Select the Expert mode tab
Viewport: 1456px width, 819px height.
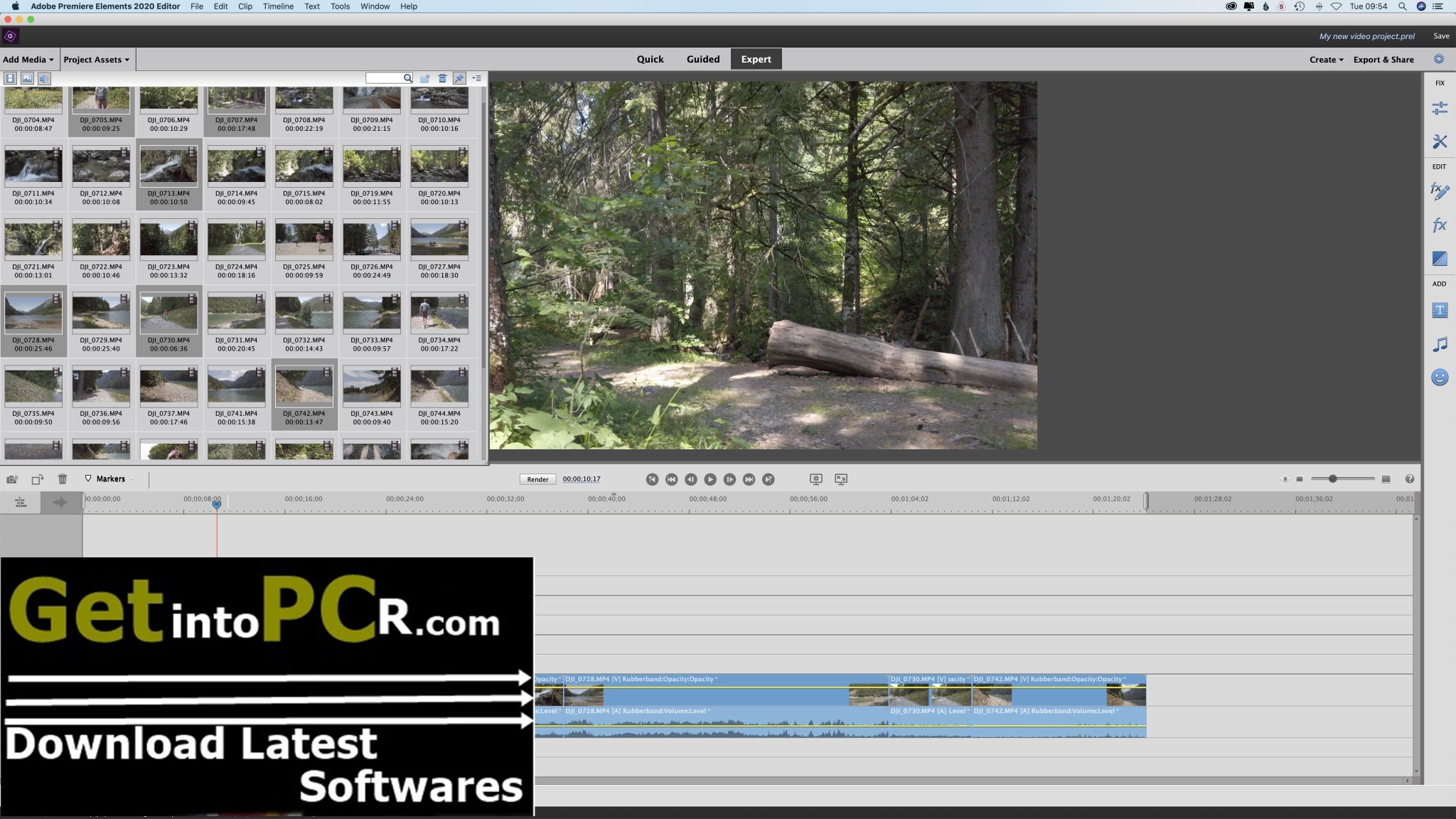[756, 59]
